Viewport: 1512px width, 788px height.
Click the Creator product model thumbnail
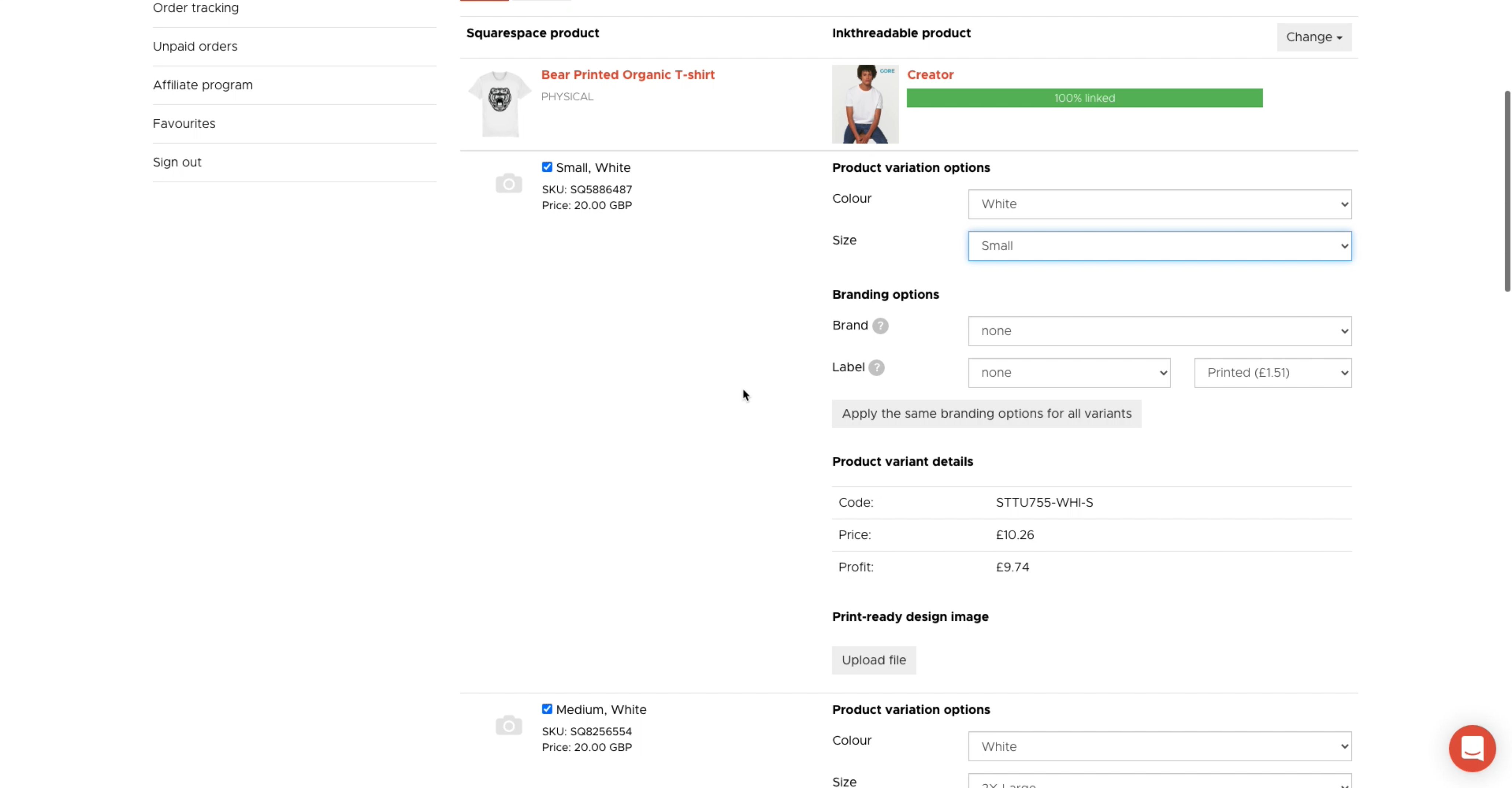click(x=865, y=104)
